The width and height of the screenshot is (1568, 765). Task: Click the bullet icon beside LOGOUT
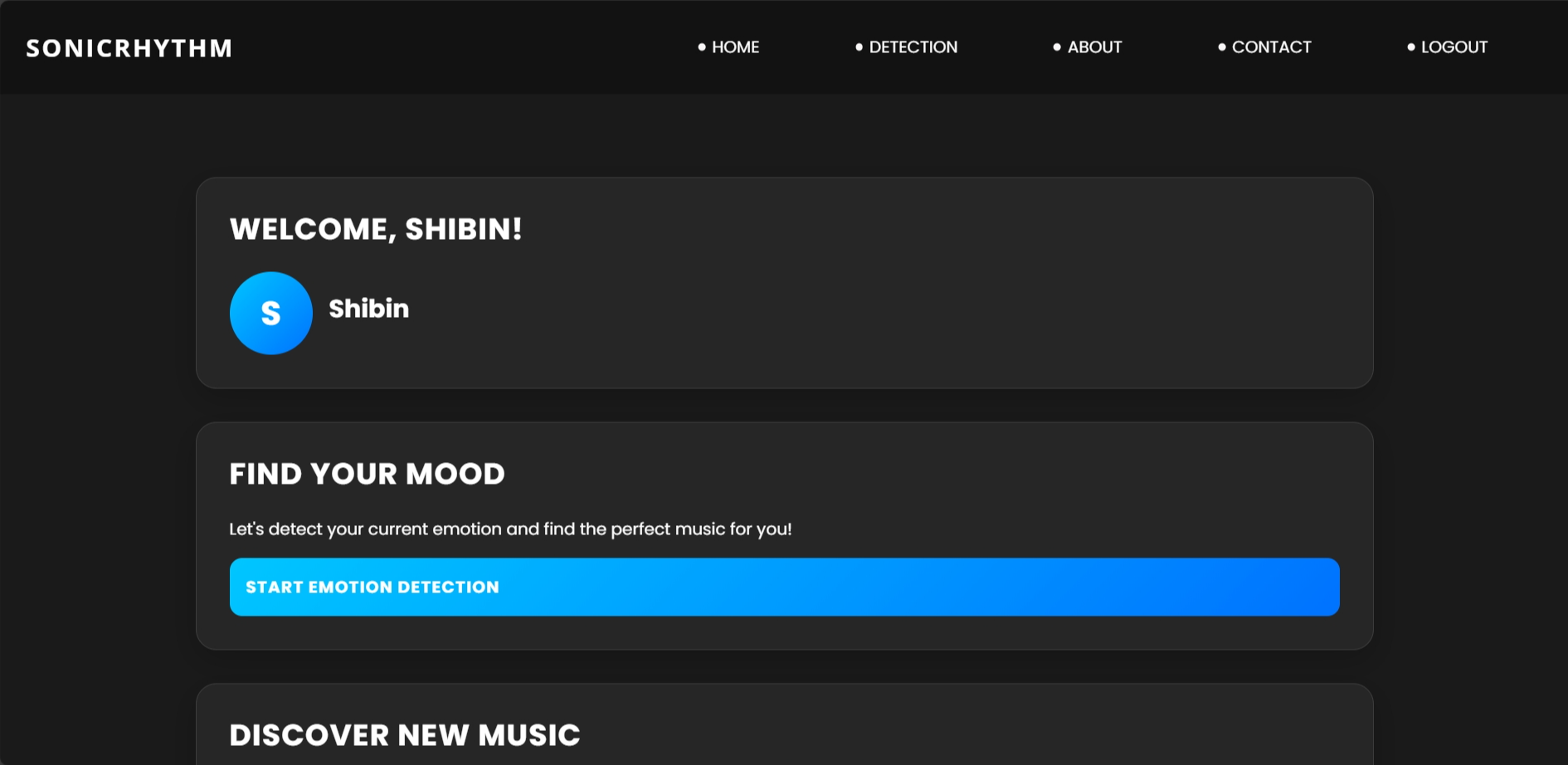coord(1410,47)
